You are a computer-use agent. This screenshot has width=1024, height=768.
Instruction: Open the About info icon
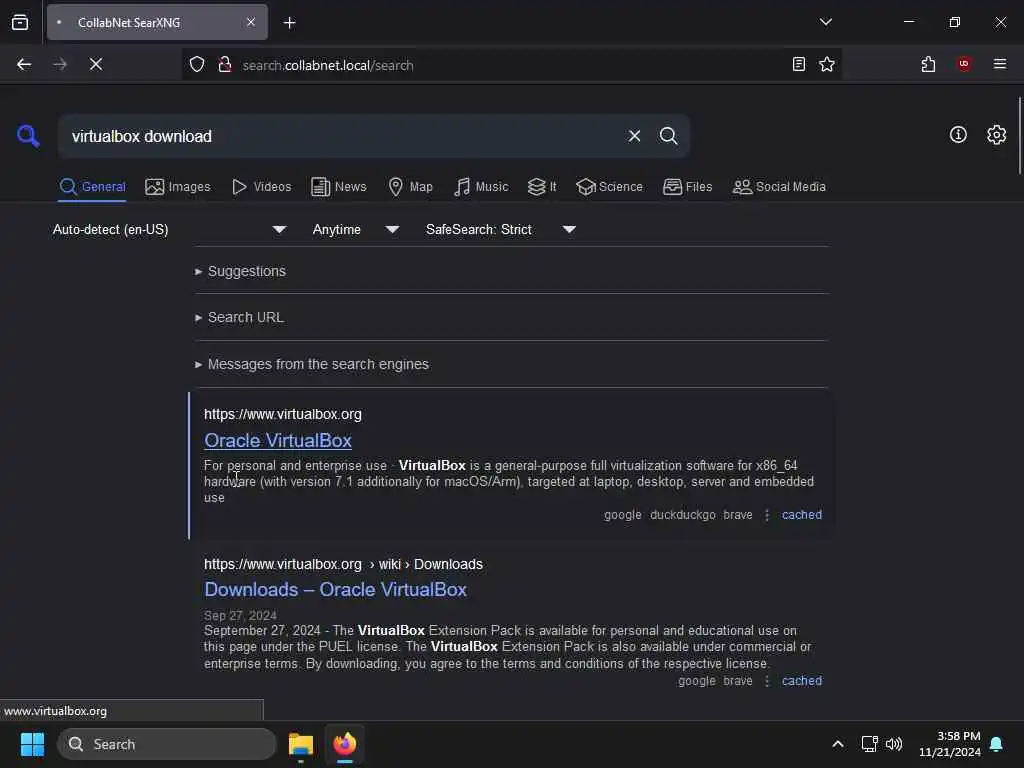tap(958, 135)
